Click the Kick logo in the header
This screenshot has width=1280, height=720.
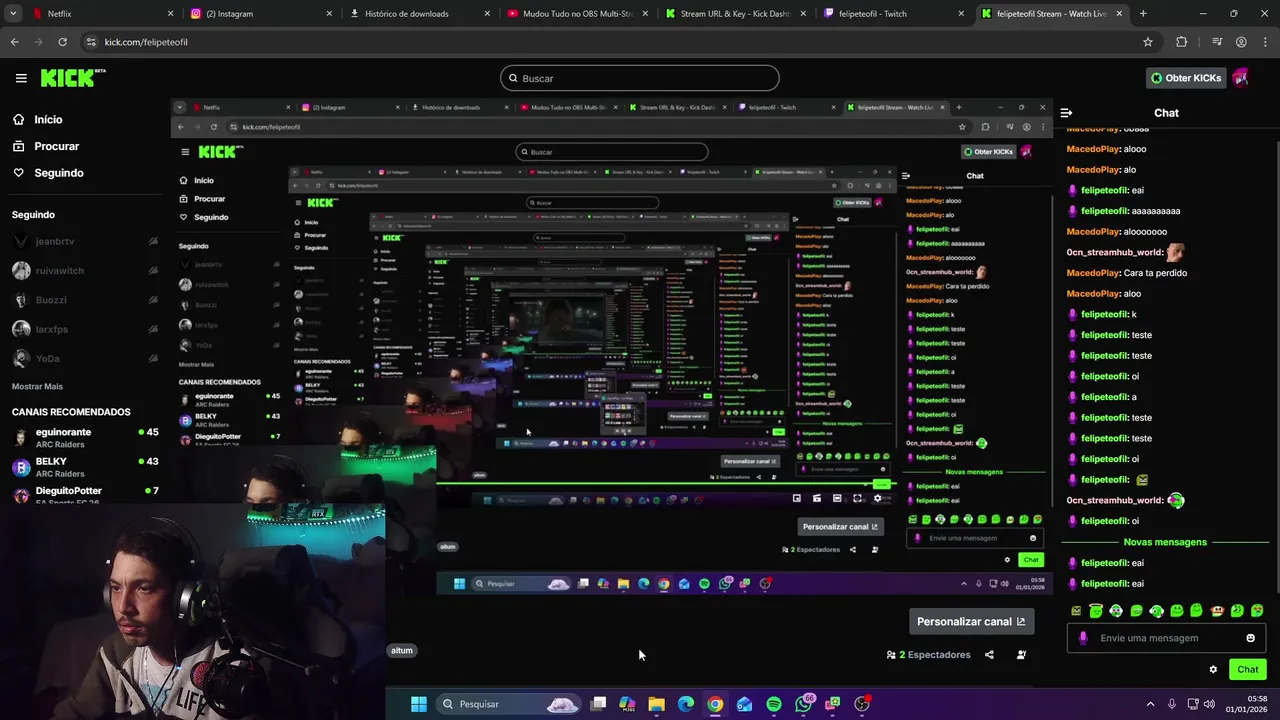click(73, 78)
